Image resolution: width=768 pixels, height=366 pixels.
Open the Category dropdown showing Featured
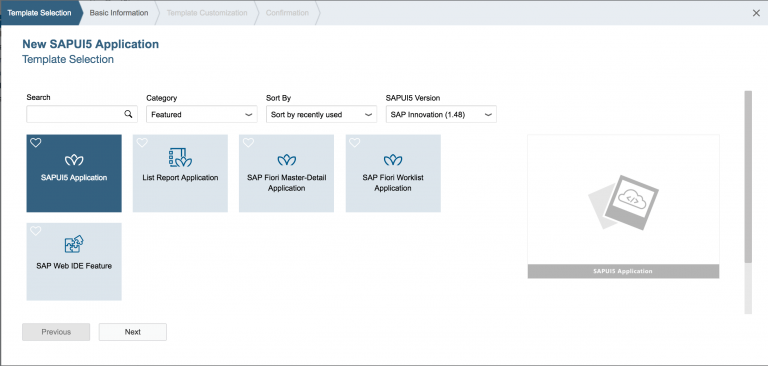click(x=202, y=114)
